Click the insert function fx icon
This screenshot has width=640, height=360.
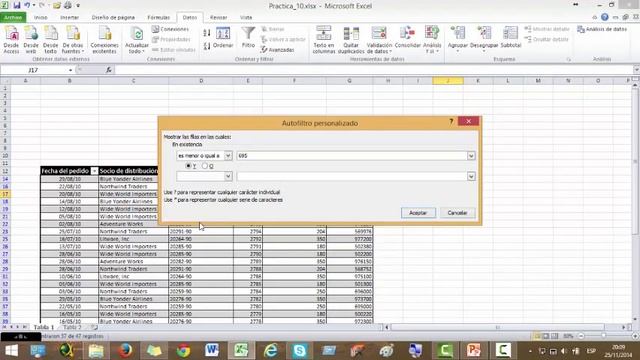(109, 70)
